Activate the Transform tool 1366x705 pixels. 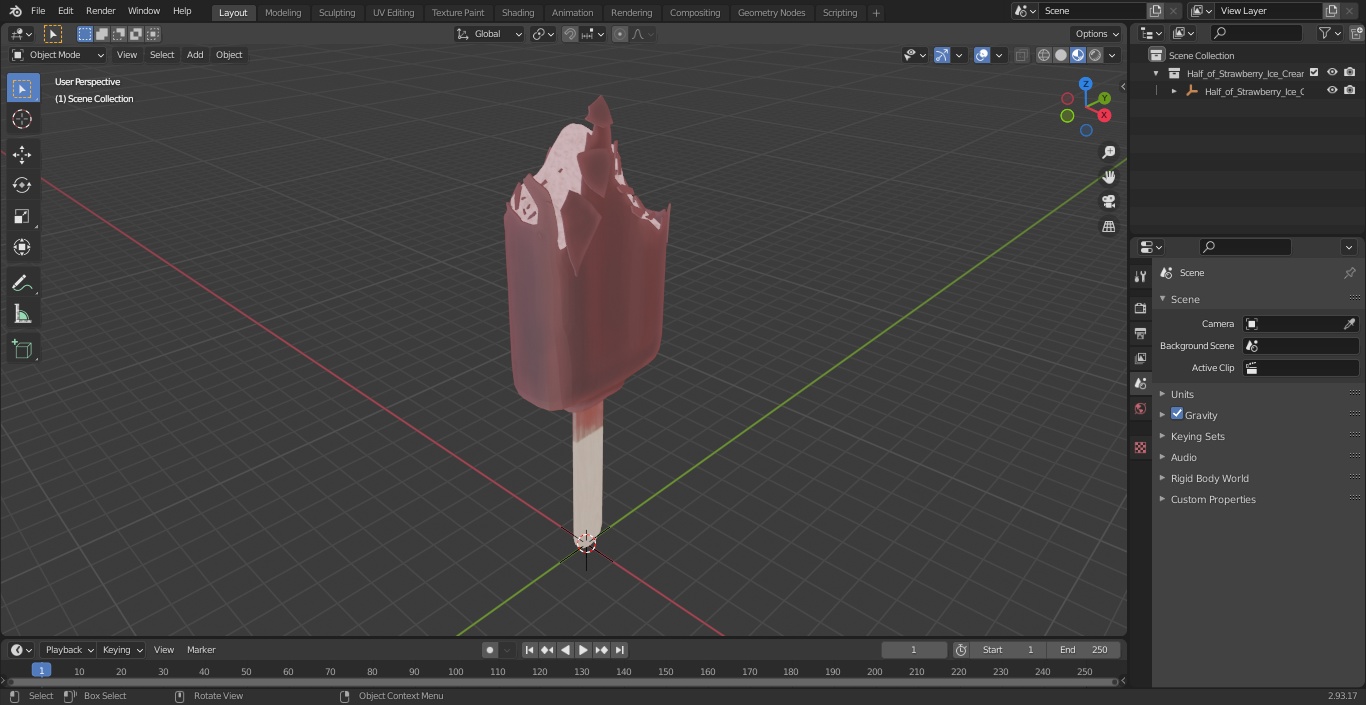22,247
